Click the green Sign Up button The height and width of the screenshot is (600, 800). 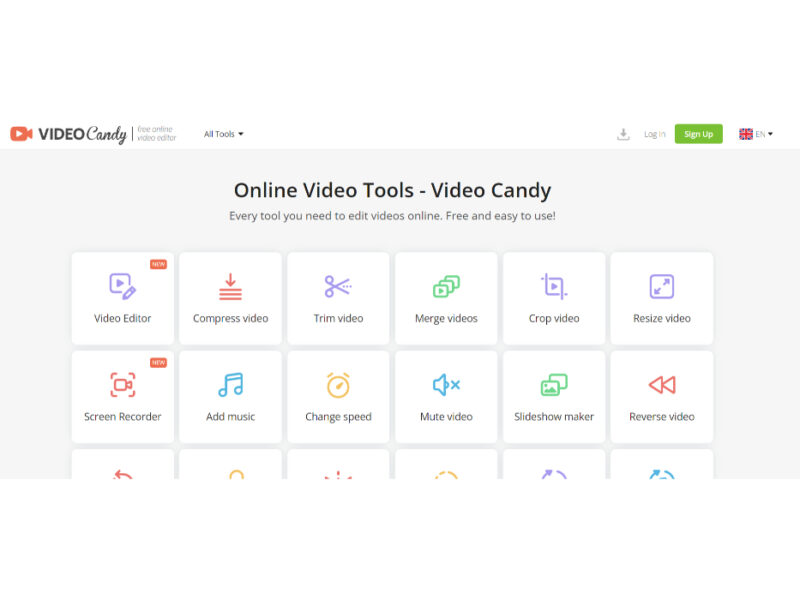tap(698, 134)
